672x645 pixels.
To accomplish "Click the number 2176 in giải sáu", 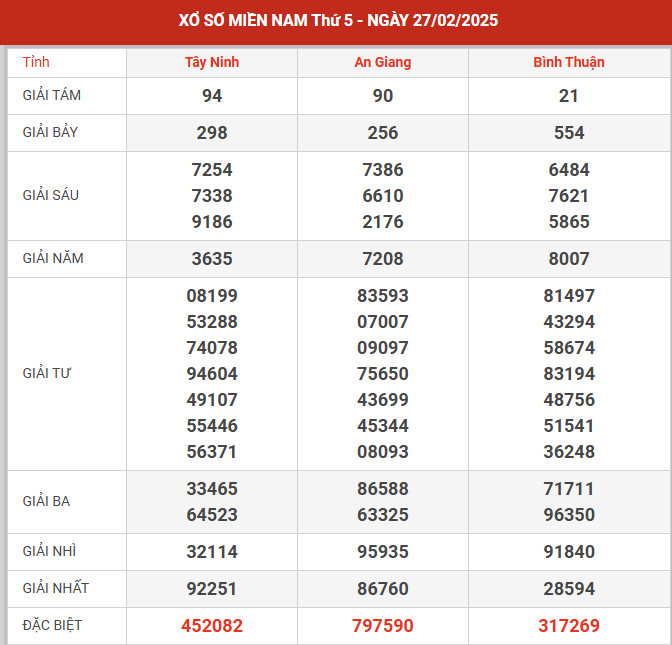I will tap(383, 222).
